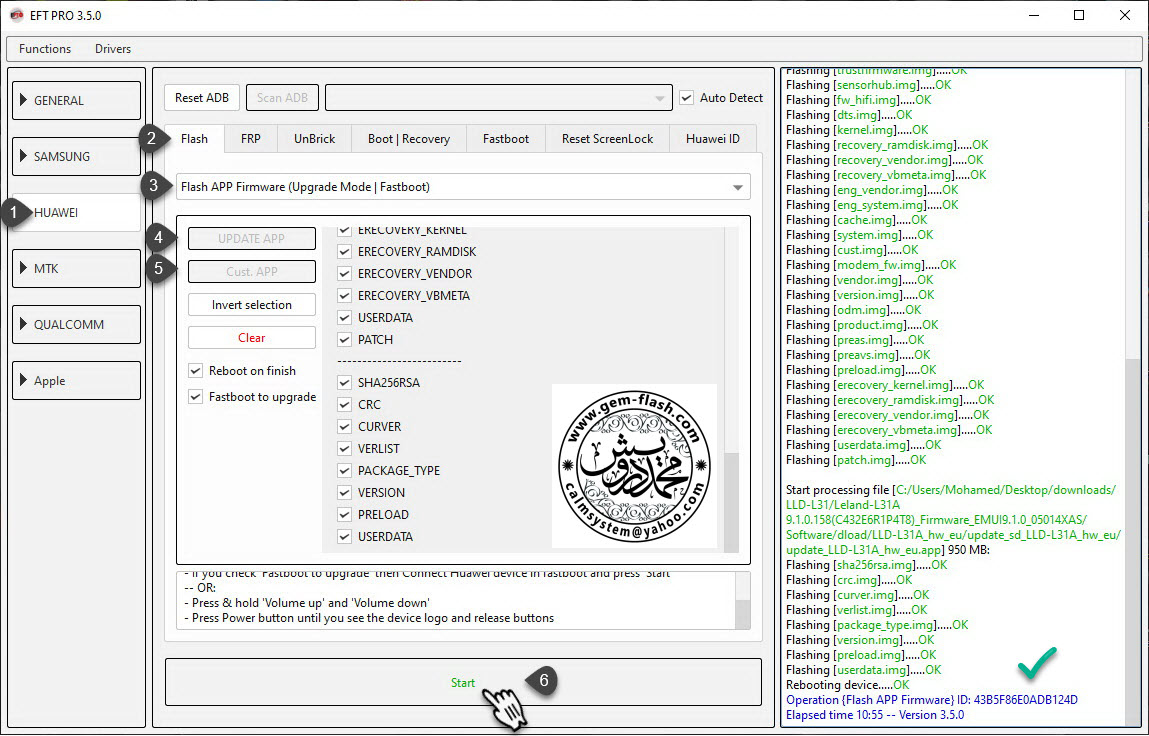The image size is (1149, 736).
Task: Open the Fastboot tab
Action: (506, 139)
